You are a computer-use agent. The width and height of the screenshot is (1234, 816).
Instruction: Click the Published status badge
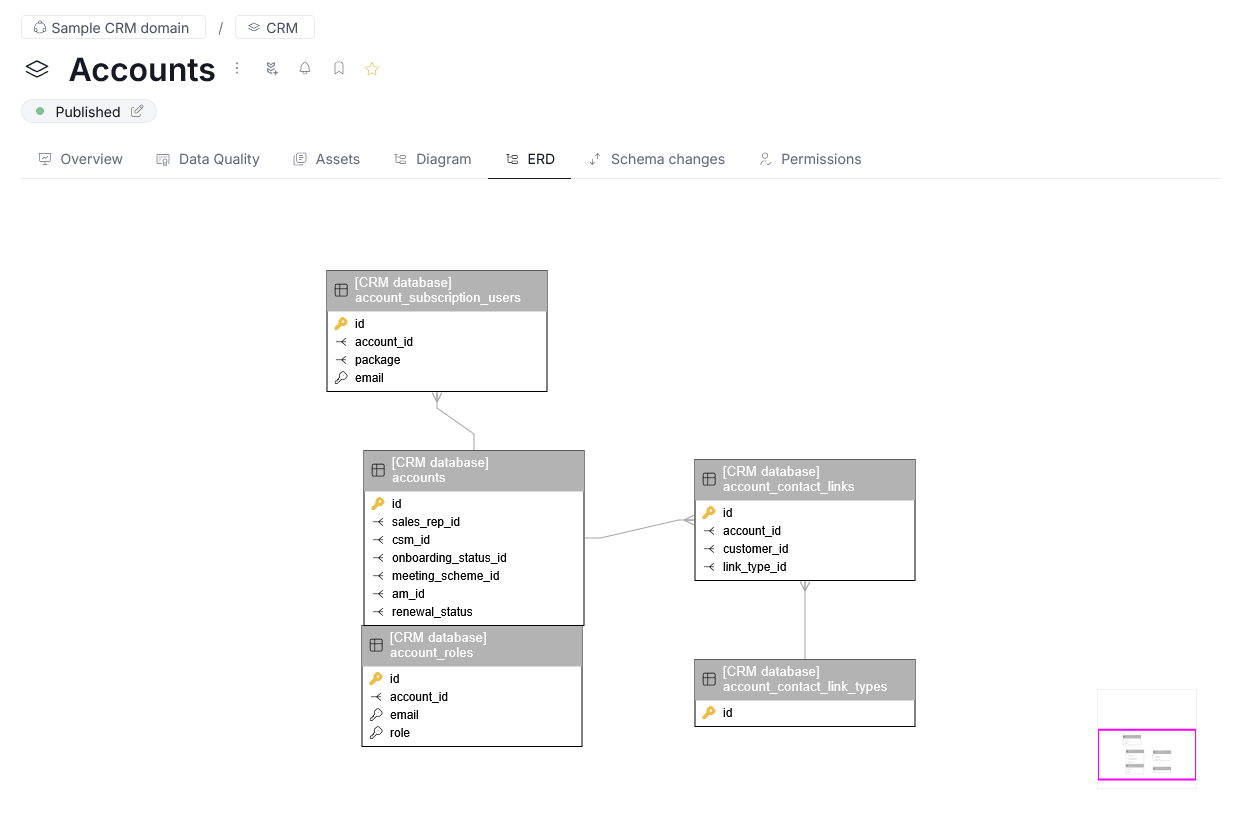87,111
